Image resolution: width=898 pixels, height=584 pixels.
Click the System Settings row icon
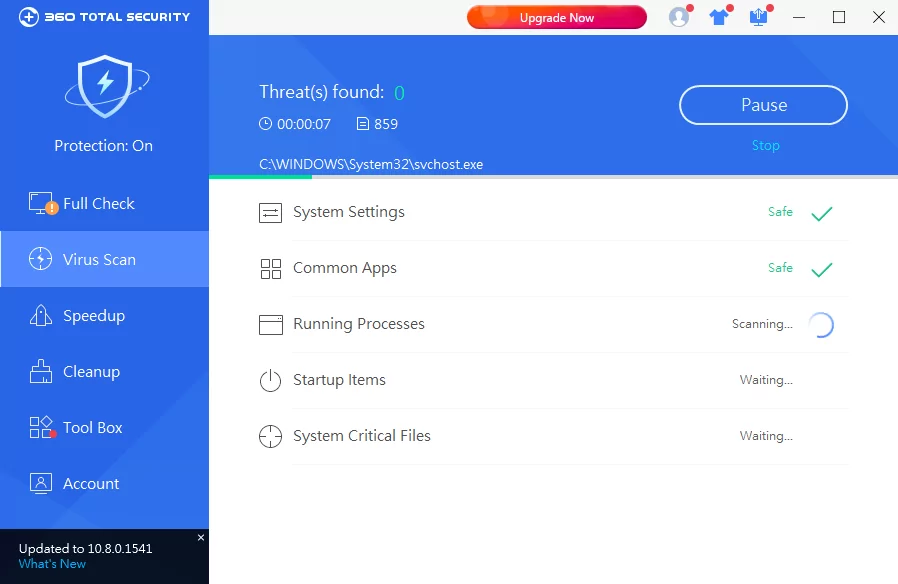(x=270, y=212)
